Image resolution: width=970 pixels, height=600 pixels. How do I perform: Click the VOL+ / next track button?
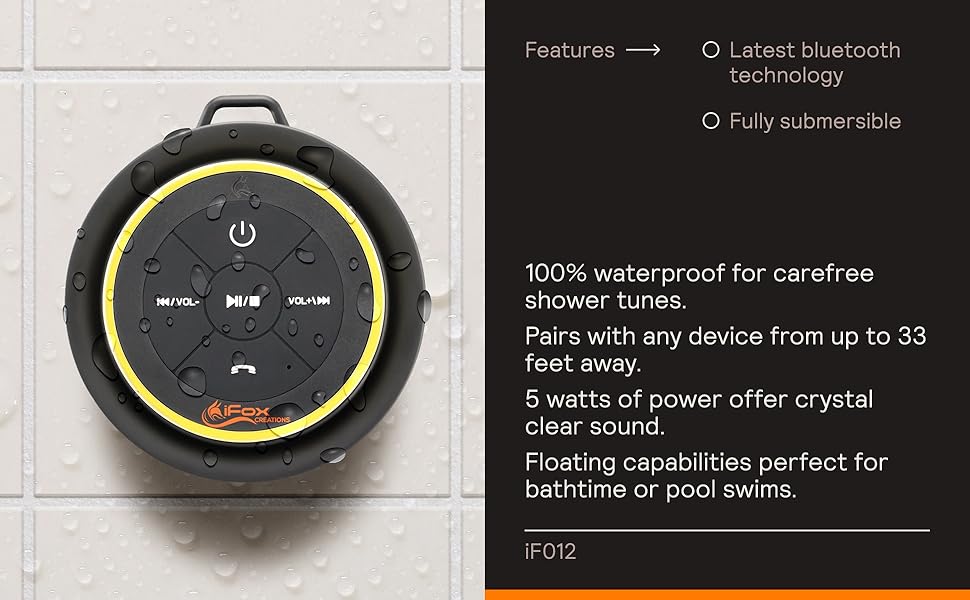pos(309,301)
